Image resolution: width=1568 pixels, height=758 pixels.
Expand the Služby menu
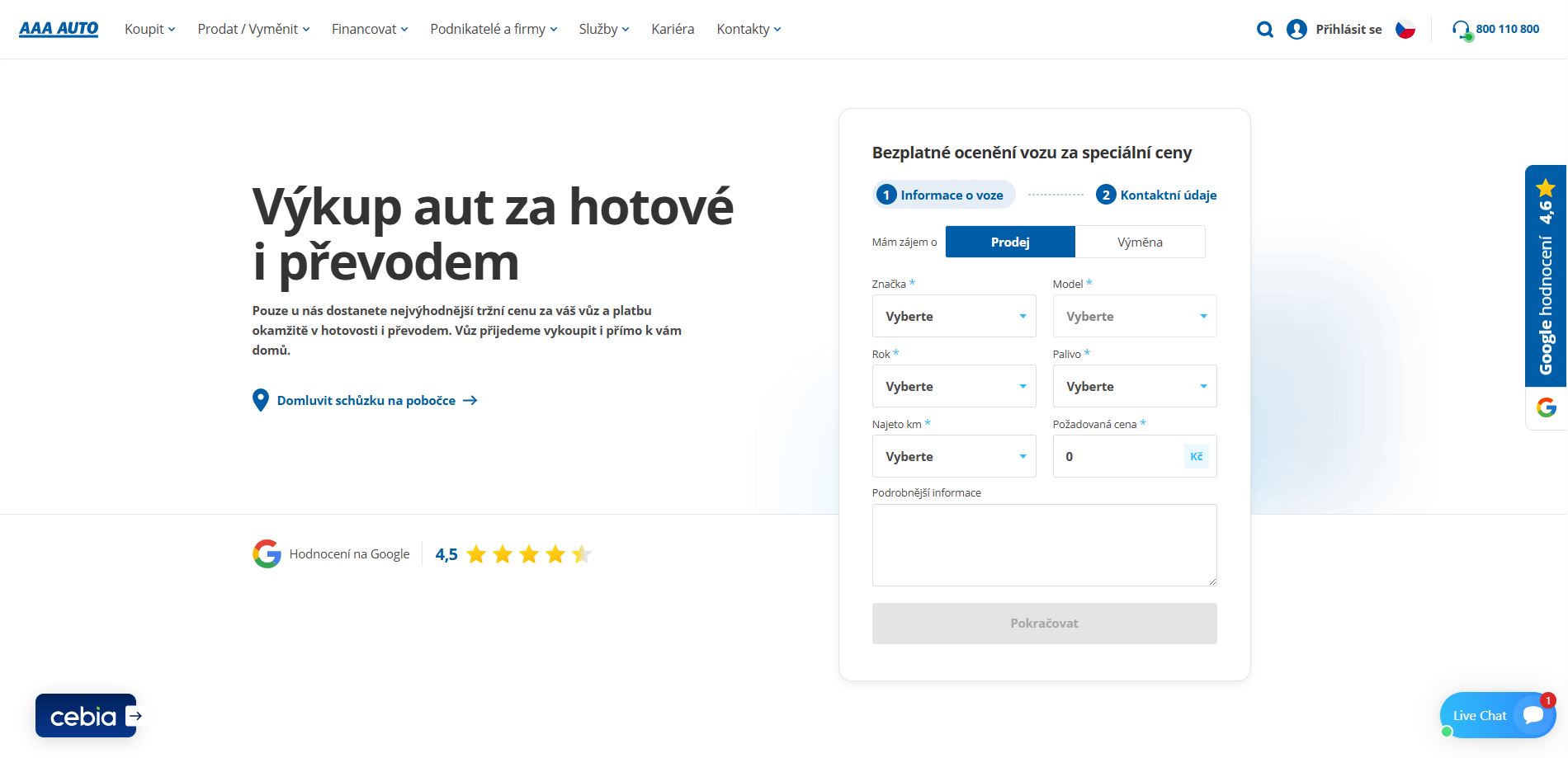pos(604,29)
